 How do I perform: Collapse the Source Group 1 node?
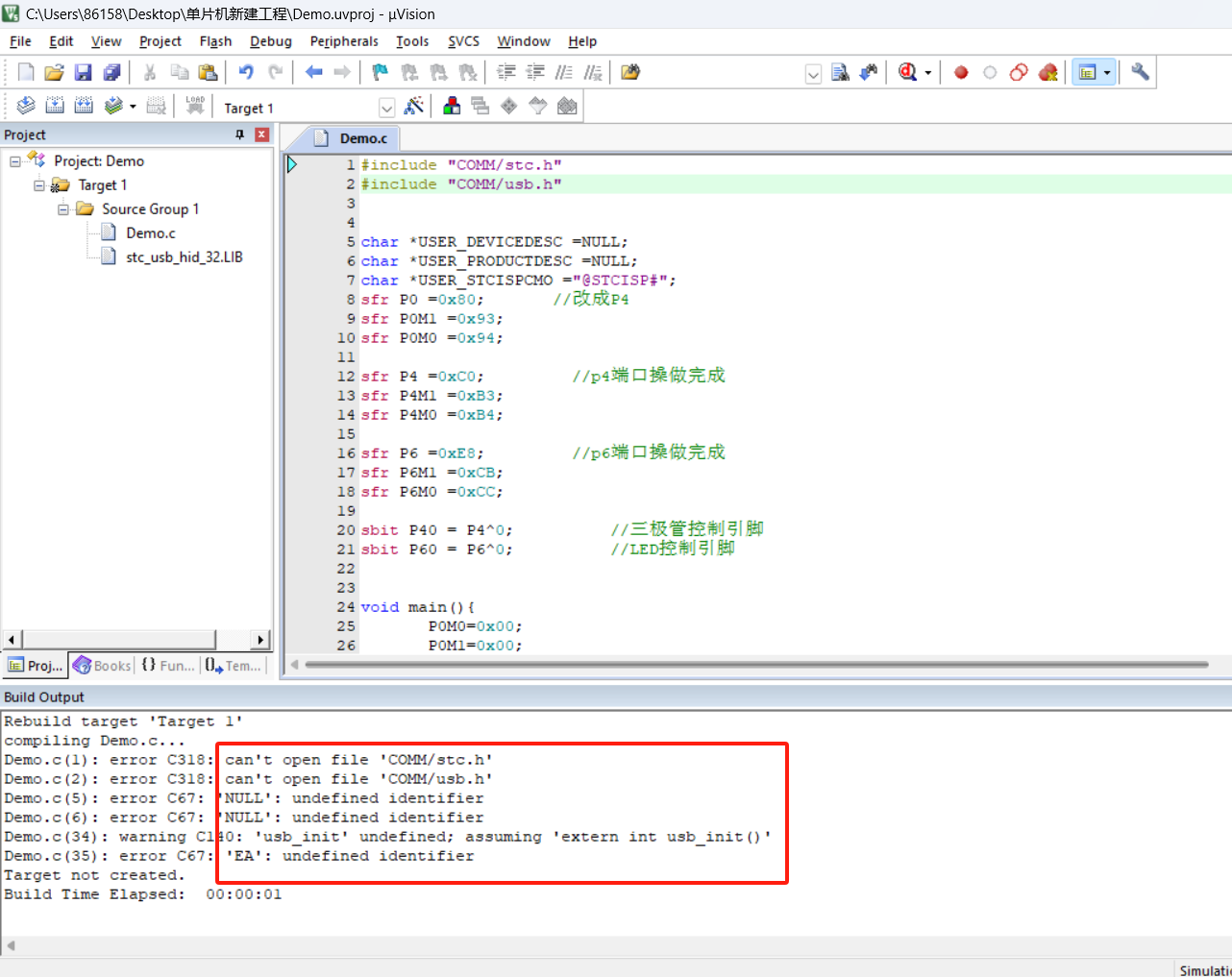pos(63,209)
